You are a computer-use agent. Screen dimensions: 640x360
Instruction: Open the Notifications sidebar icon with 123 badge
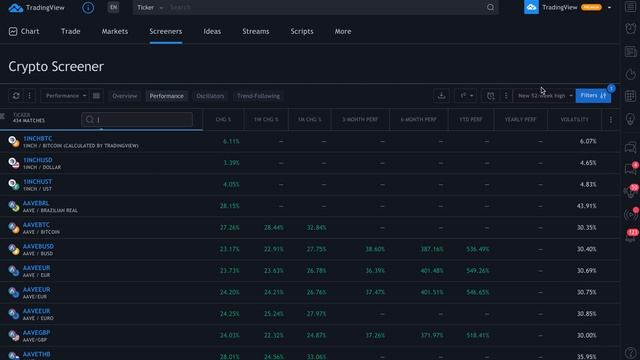click(x=631, y=236)
